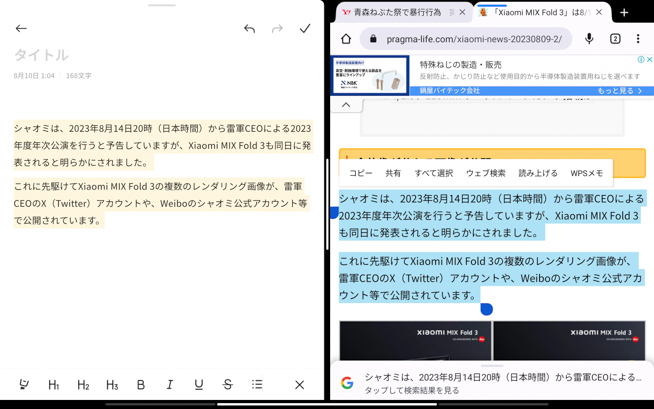
Task: Open the tab switcher showing 2 tabs
Action: pyautogui.click(x=615, y=39)
